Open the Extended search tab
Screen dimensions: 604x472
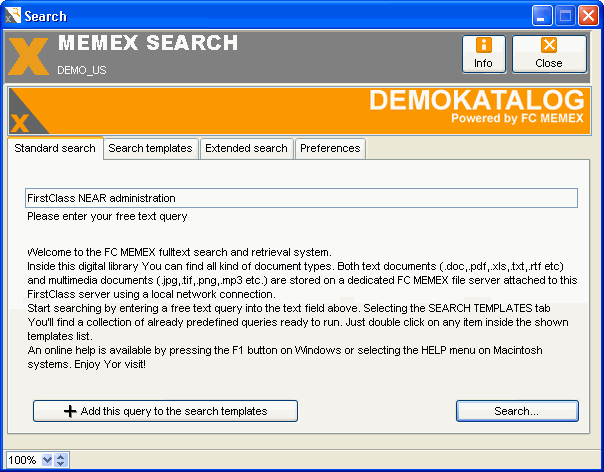pyautogui.click(x=246, y=148)
